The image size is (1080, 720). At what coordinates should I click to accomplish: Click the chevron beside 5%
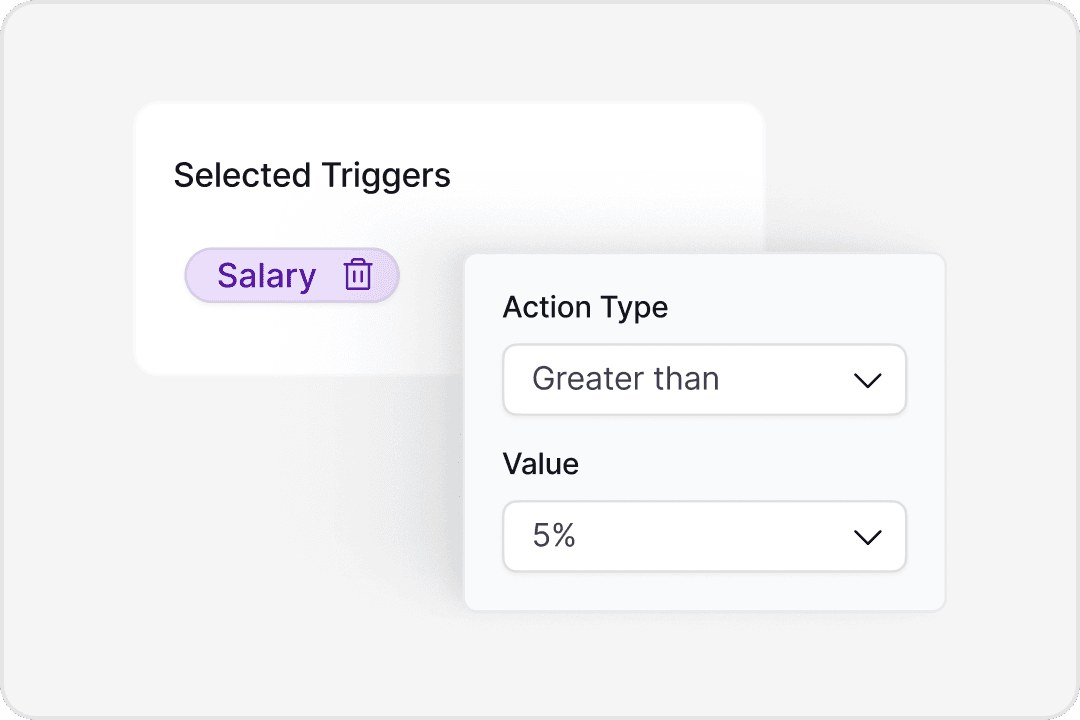pyautogui.click(x=866, y=537)
